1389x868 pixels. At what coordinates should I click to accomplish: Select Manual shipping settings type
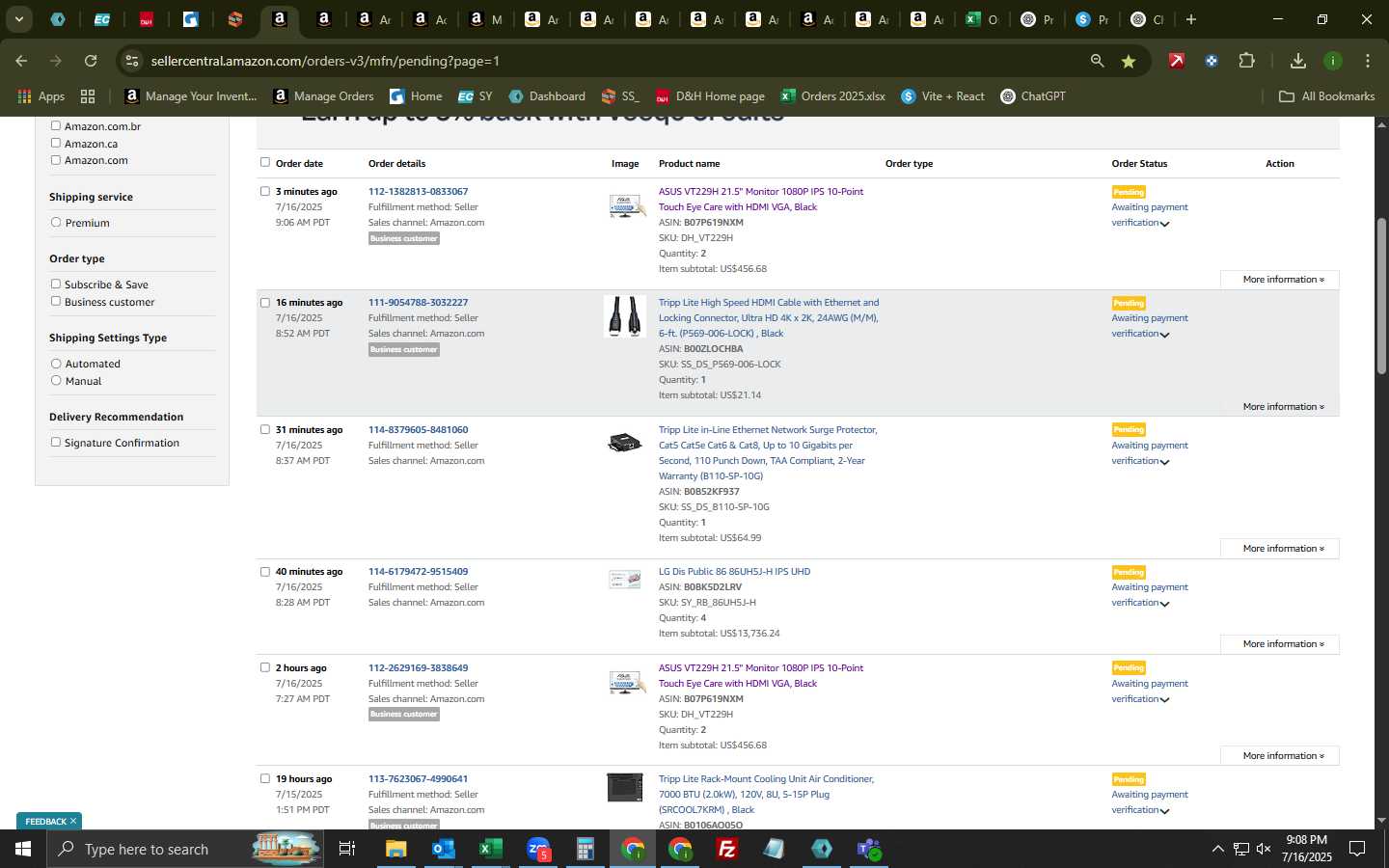(x=56, y=380)
